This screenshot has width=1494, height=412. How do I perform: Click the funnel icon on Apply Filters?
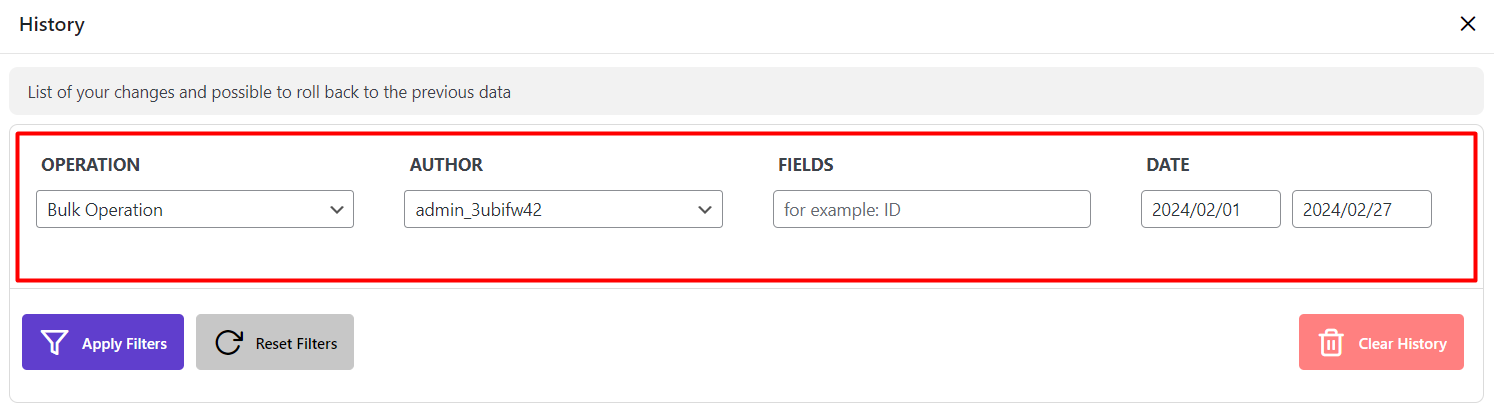pos(54,343)
